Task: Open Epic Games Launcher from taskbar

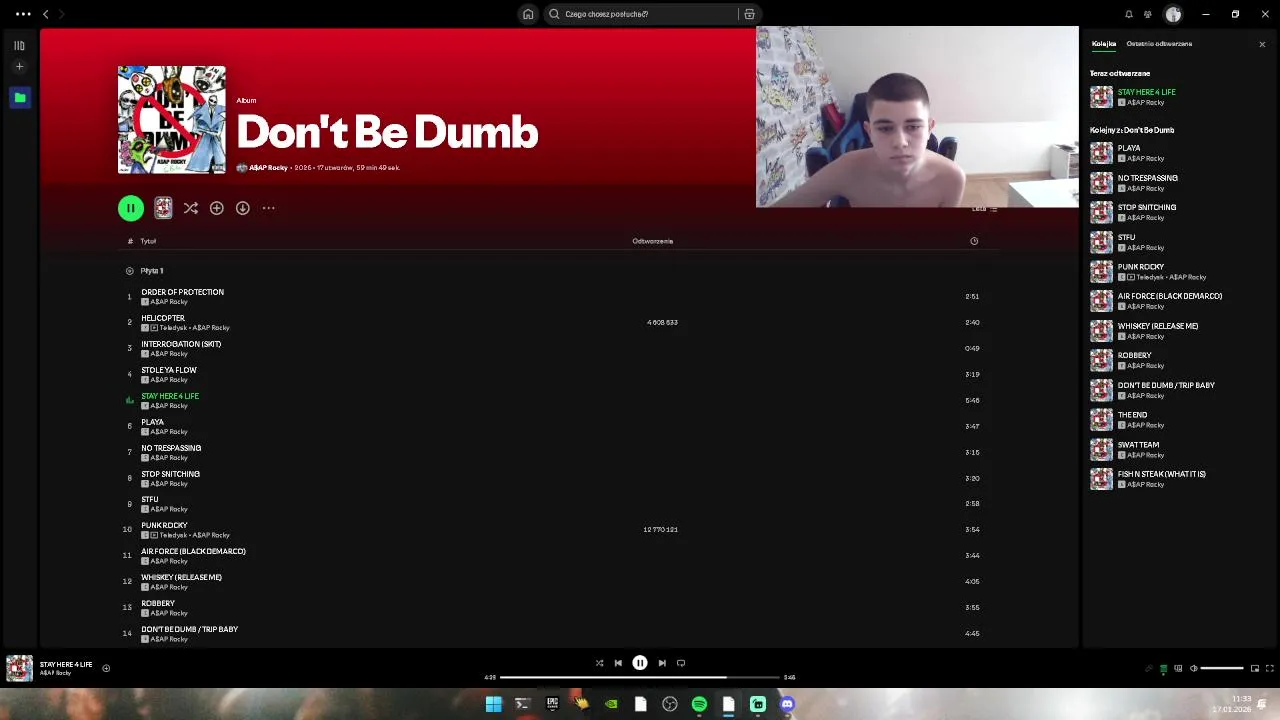Action: tap(552, 704)
